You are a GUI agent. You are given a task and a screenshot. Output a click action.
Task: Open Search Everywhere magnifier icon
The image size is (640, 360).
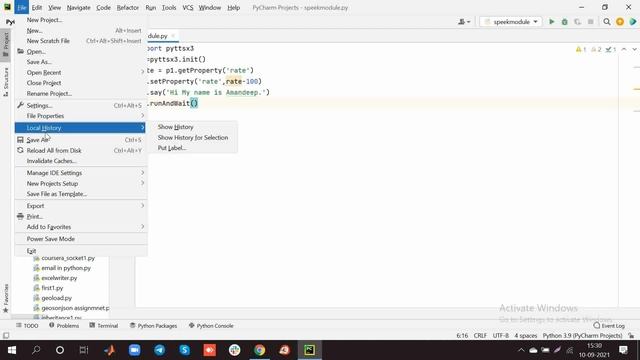coord(607,22)
